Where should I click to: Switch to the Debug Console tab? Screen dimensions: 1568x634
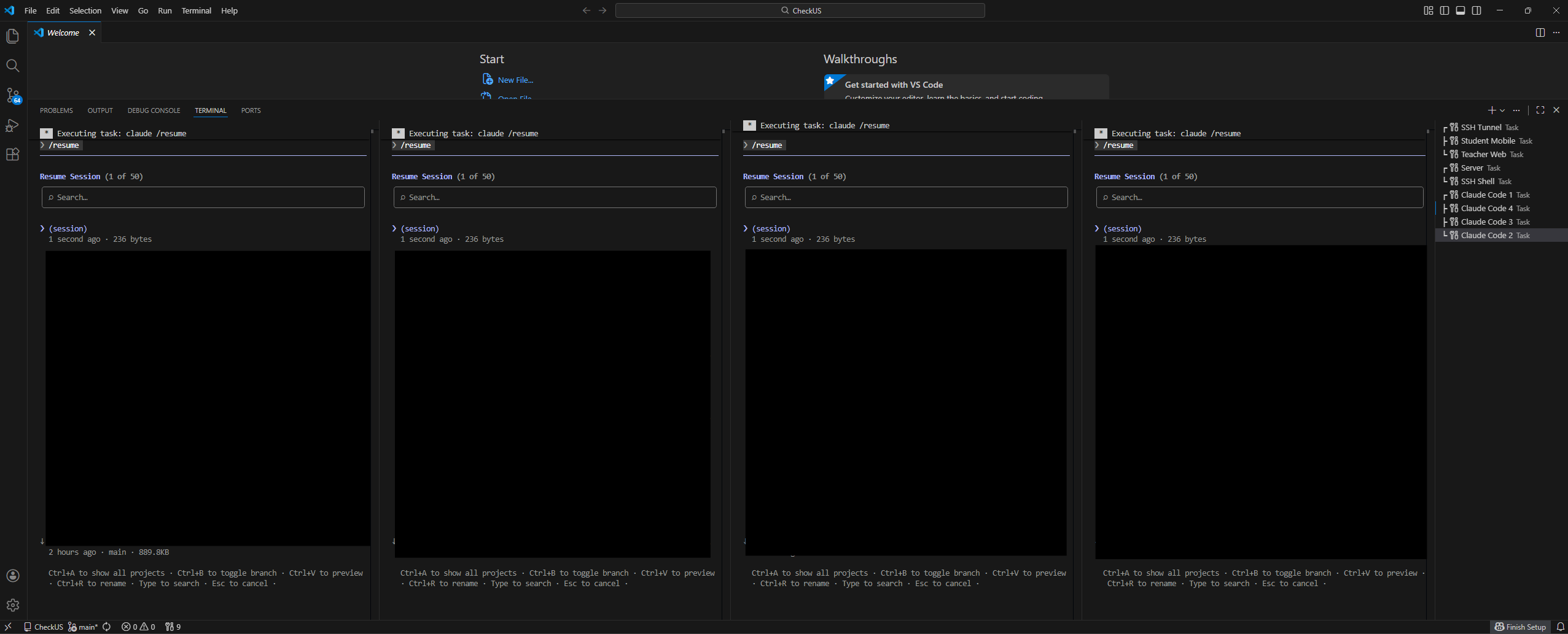click(154, 110)
